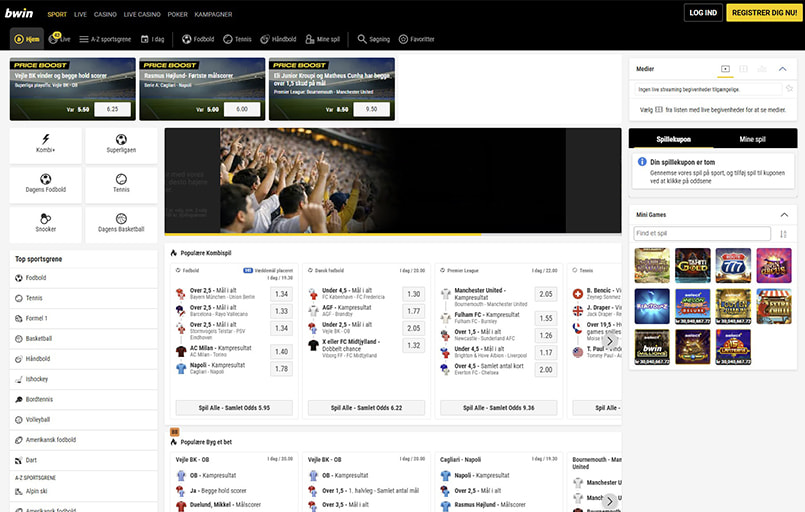Open the bwin Millions mini game thumbnail
Screen dimensions: 805x512
click(652, 347)
